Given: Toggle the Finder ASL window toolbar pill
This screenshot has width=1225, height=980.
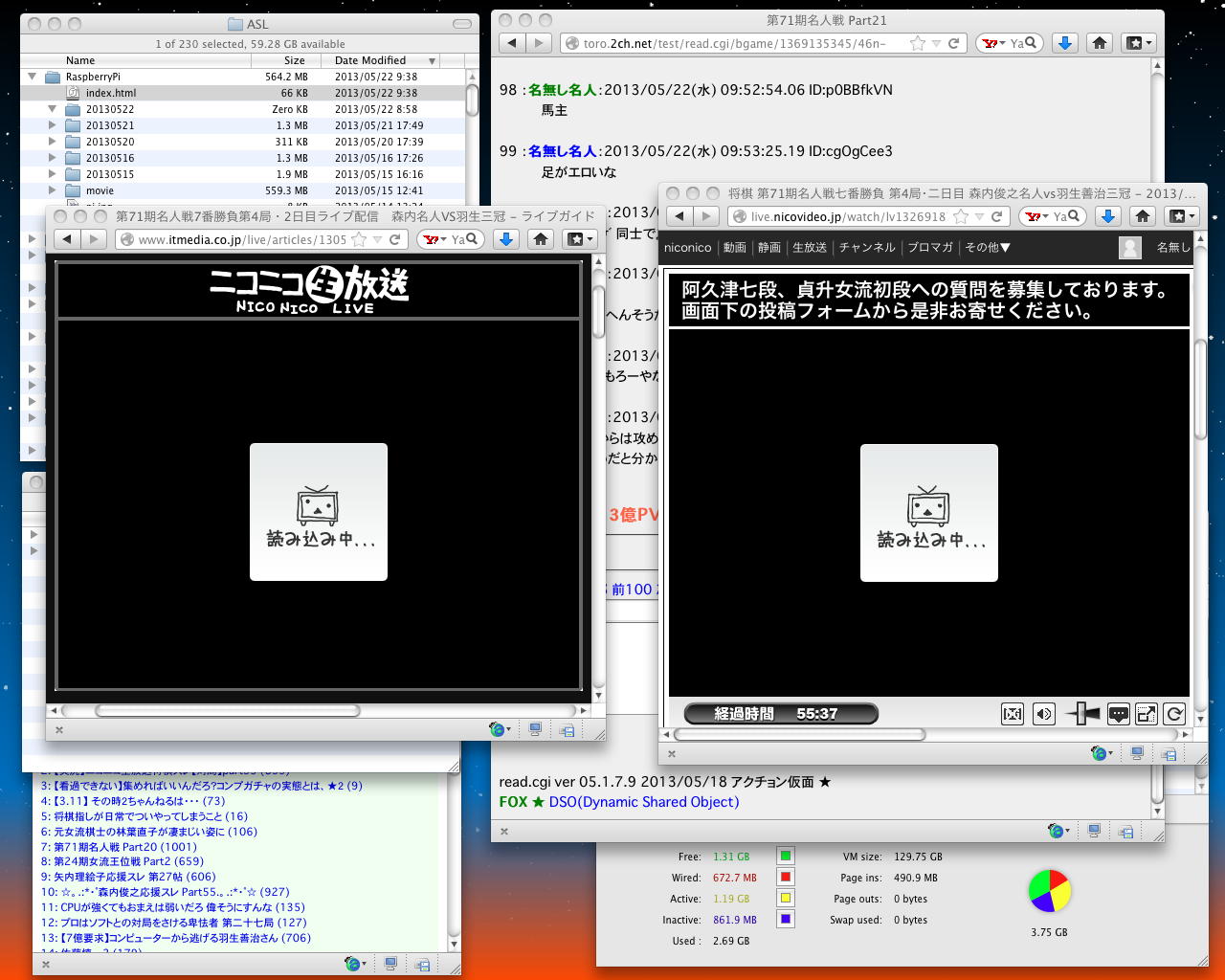Looking at the screenshot, I should click(463, 23).
